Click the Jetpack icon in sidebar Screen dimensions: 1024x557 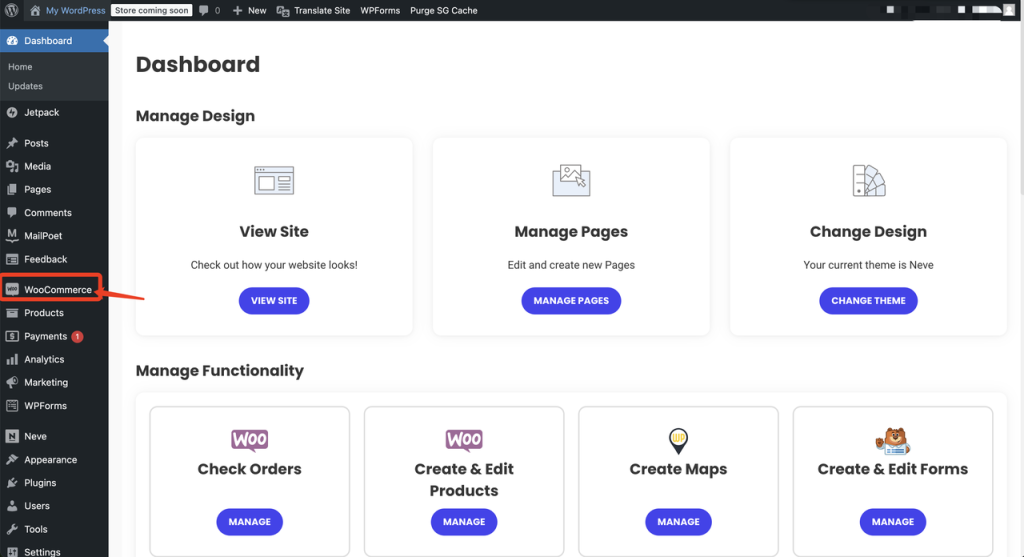12,113
